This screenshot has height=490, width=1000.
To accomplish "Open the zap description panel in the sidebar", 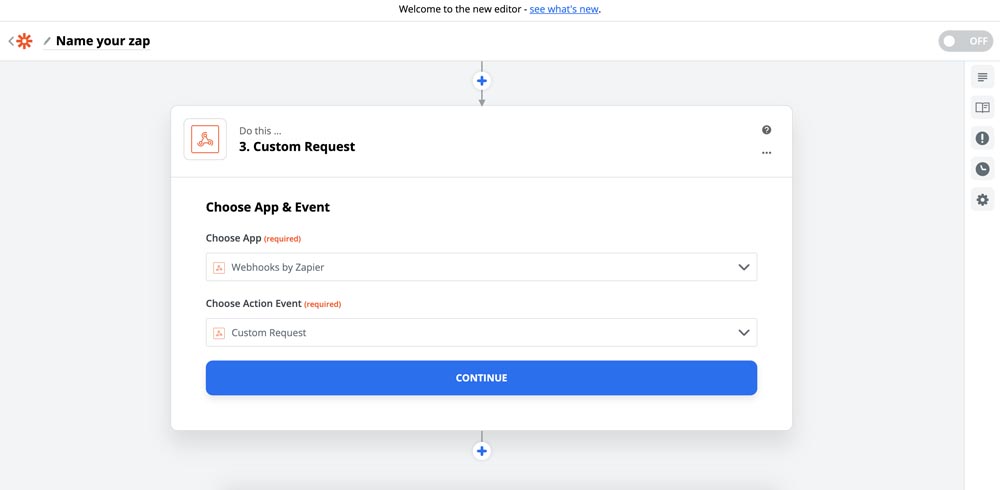I will tap(982, 77).
